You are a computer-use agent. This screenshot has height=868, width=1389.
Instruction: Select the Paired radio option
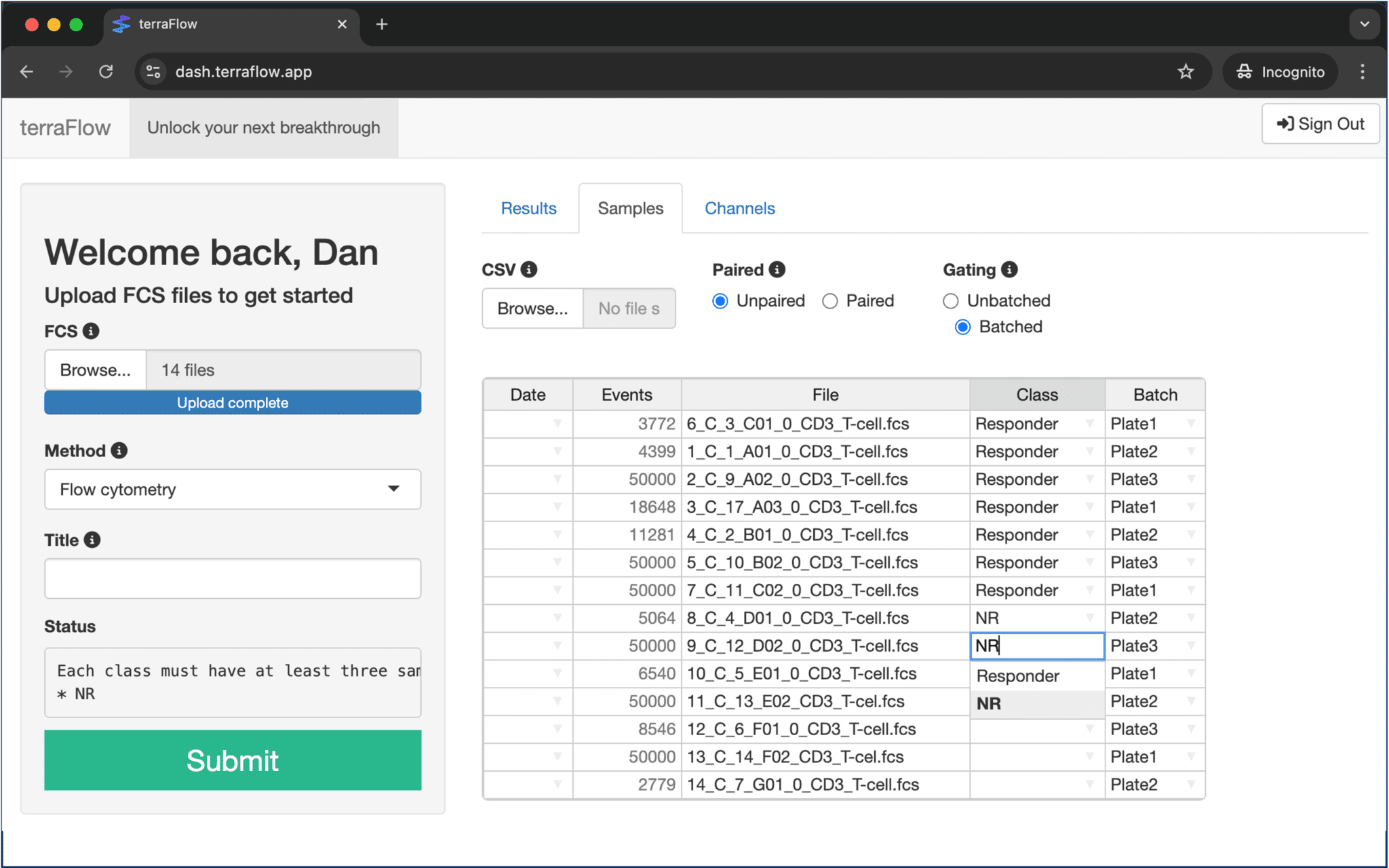[x=830, y=301]
